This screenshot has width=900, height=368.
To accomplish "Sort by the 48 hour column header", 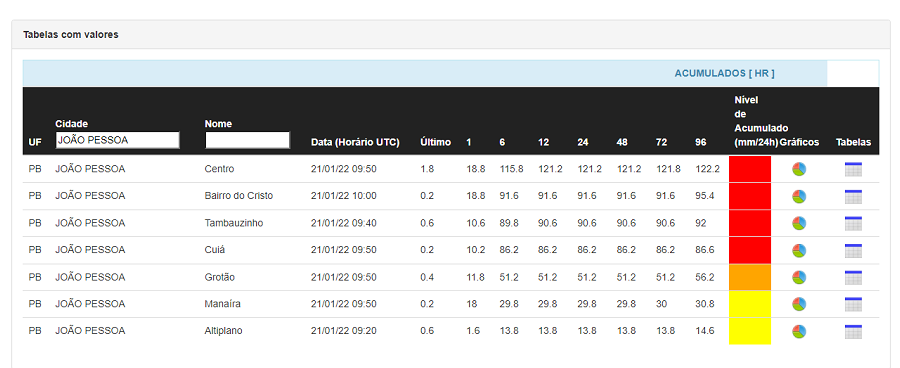I will pyautogui.click(x=622, y=142).
